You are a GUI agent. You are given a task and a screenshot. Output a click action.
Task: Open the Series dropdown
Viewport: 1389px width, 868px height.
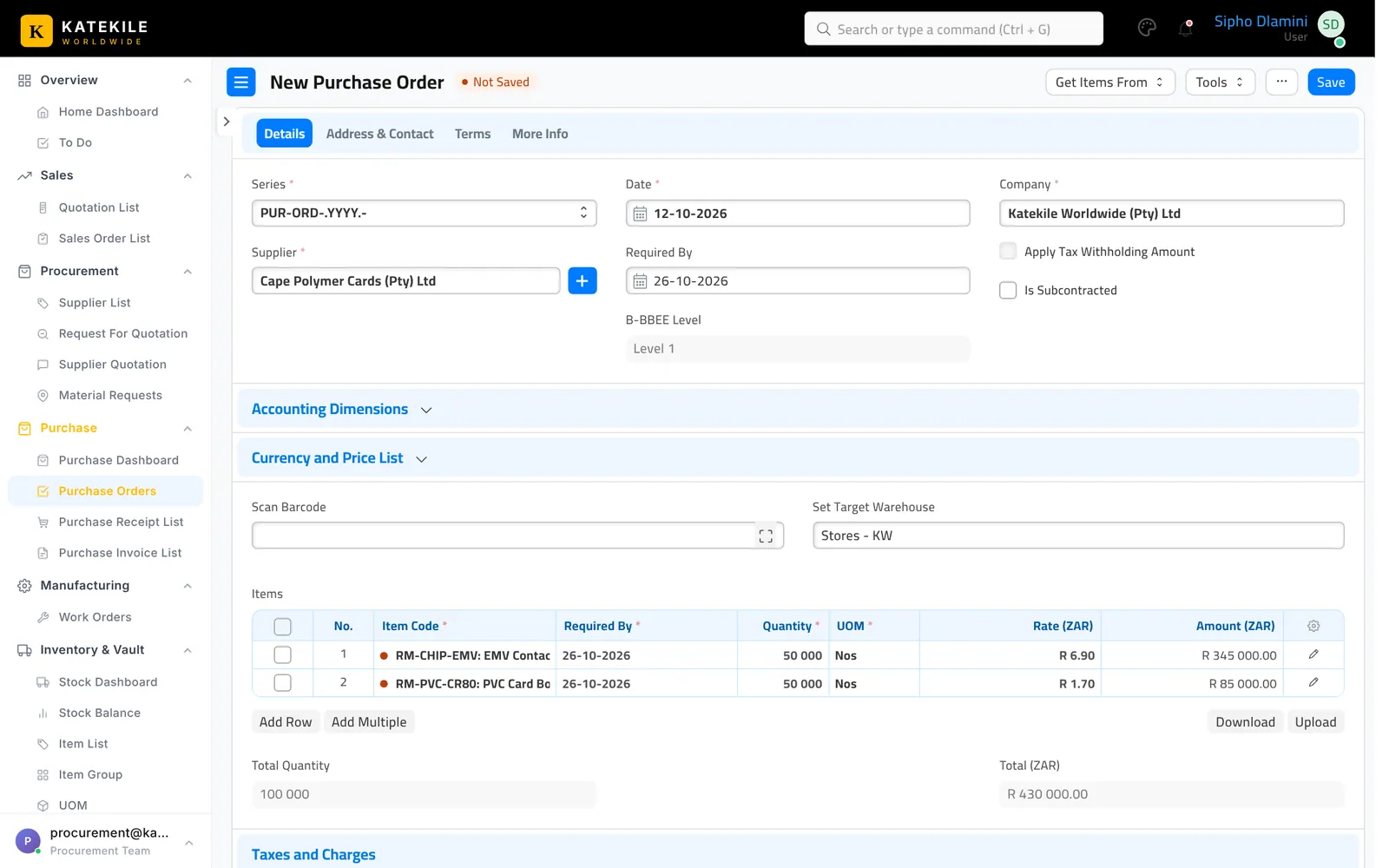tap(424, 214)
